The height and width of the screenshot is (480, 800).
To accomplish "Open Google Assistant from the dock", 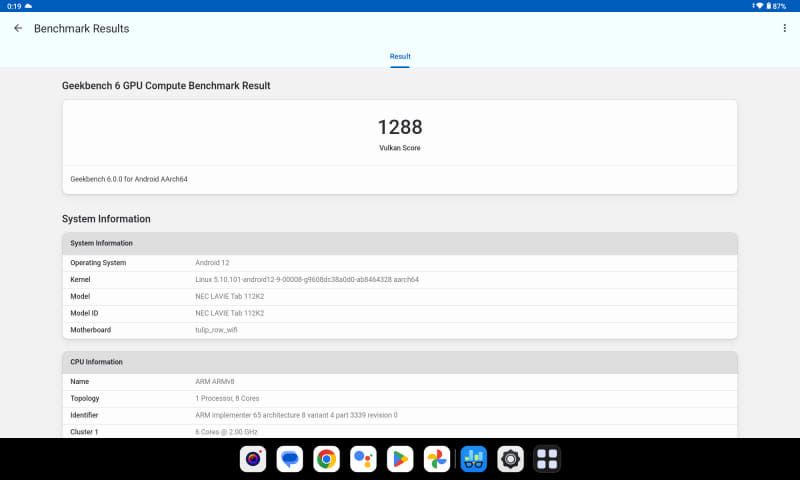I will tap(363, 459).
